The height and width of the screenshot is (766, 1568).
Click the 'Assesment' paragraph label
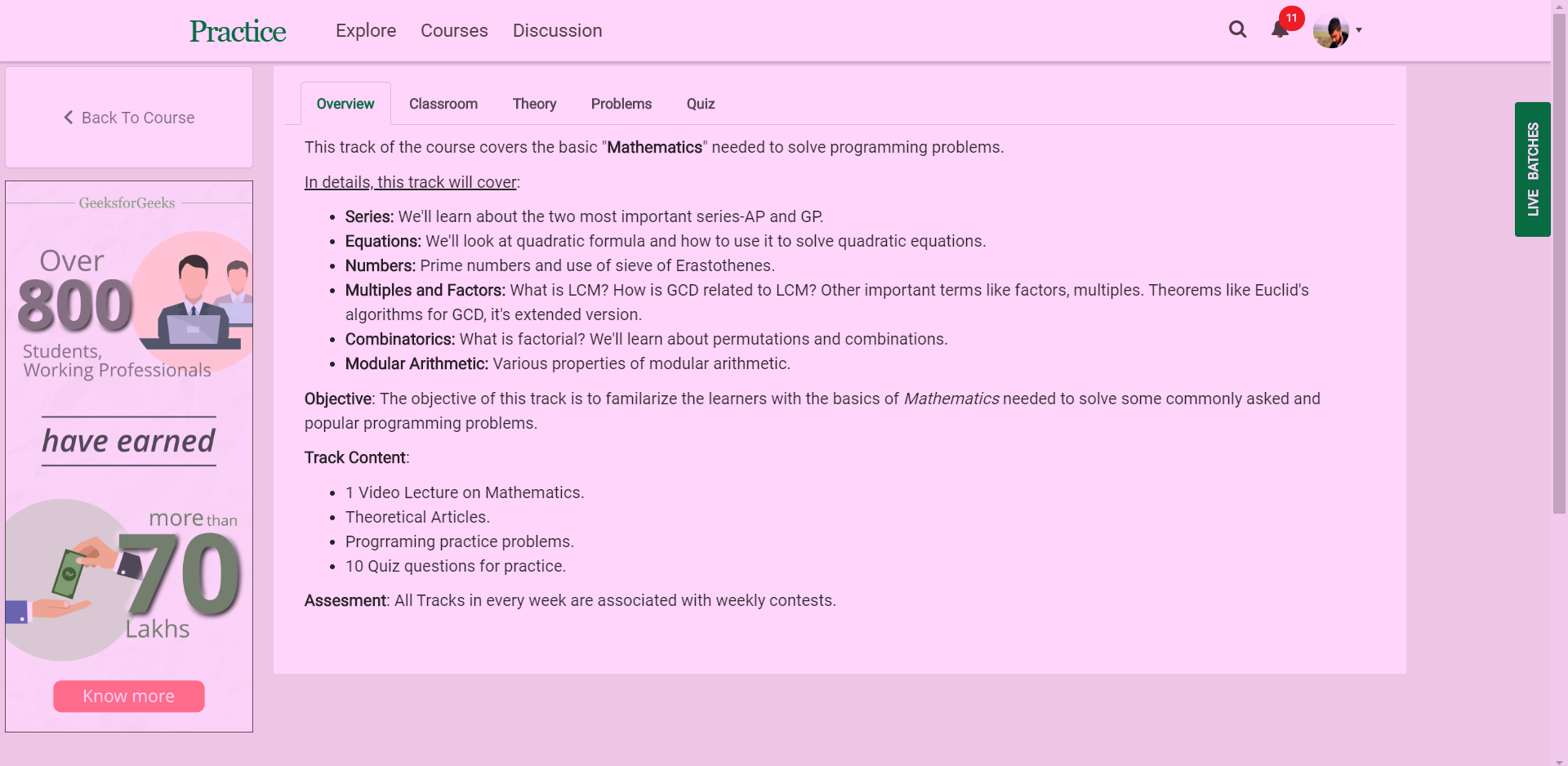tap(345, 600)
